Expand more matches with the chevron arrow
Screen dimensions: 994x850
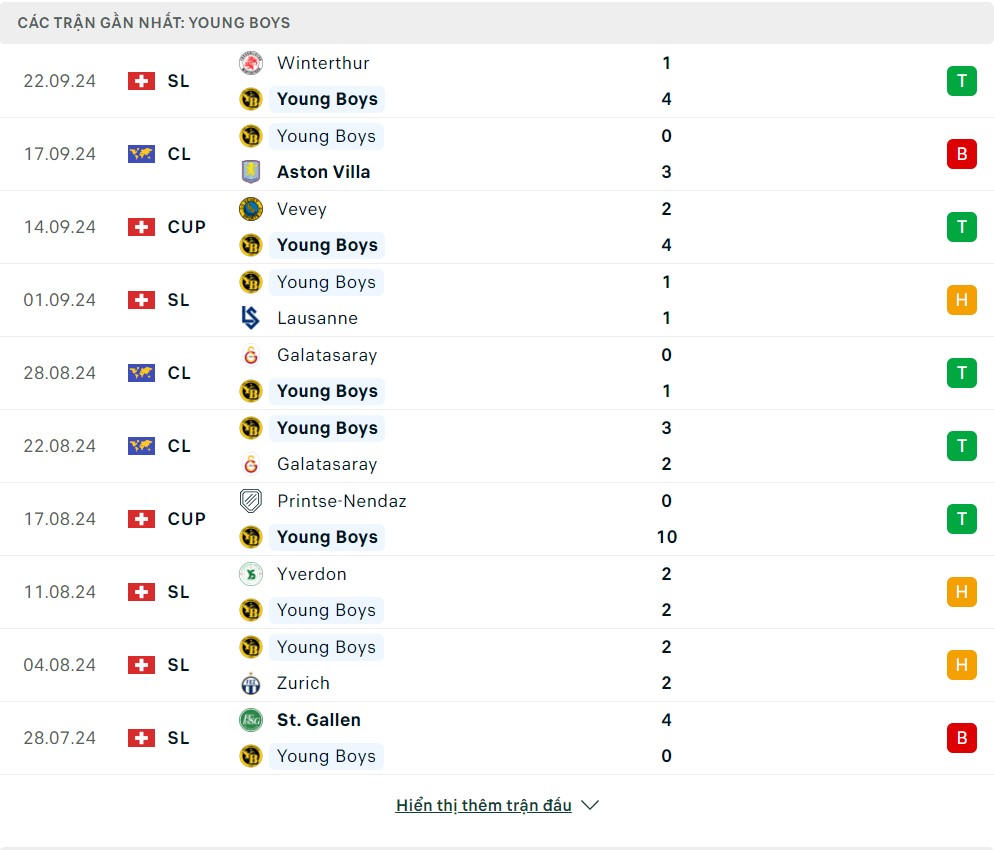pyautogui.click(x=590, y=805)
